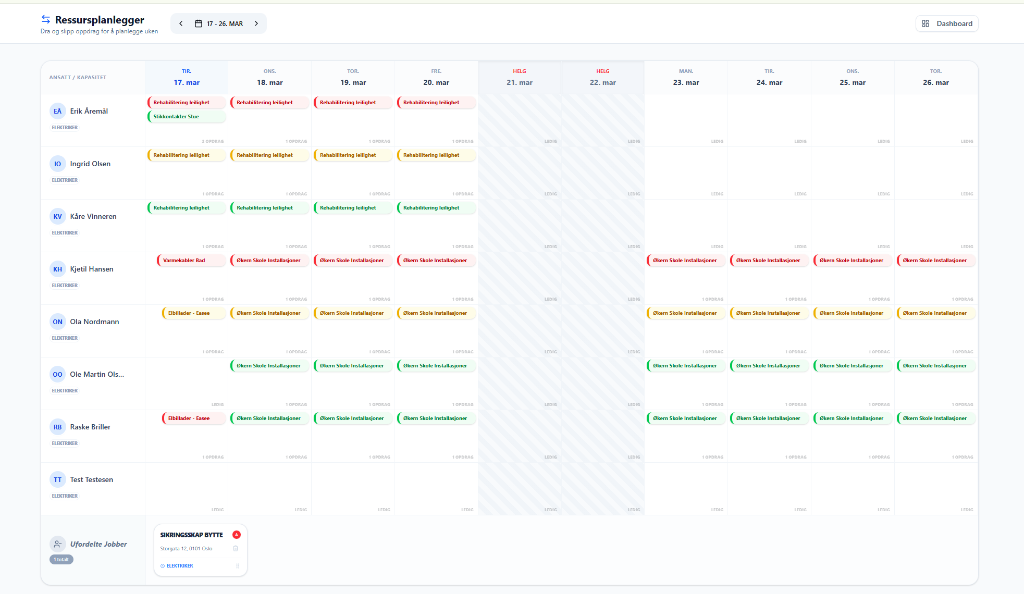The width and height of the screenshot is (1024, 594).
Task: Advance to next week with right chevron
Action: (x=256, y=23)
